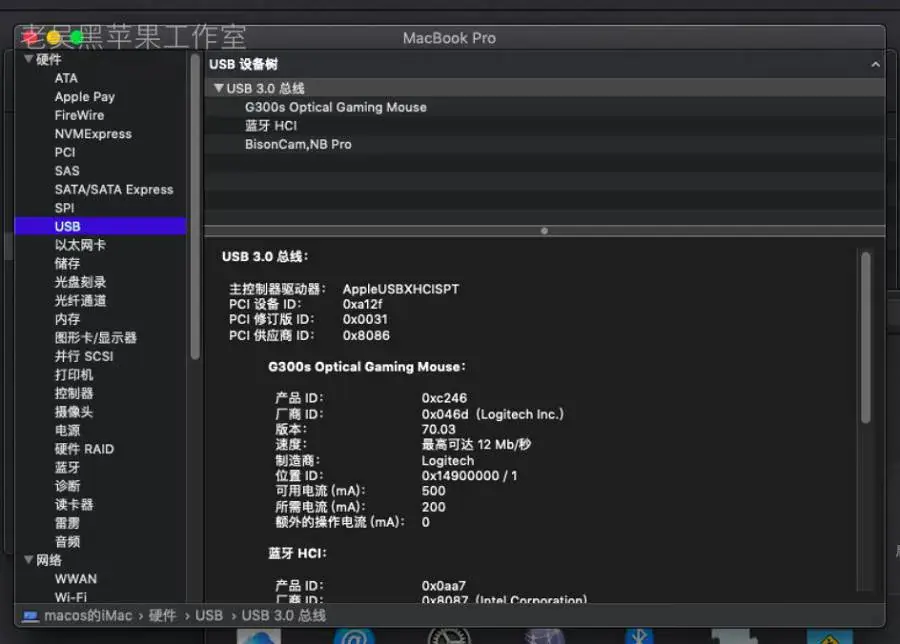Screen dimensions: 900x644
Task: Open 以太网卡 in the sidebar
Action: [80, 245]
